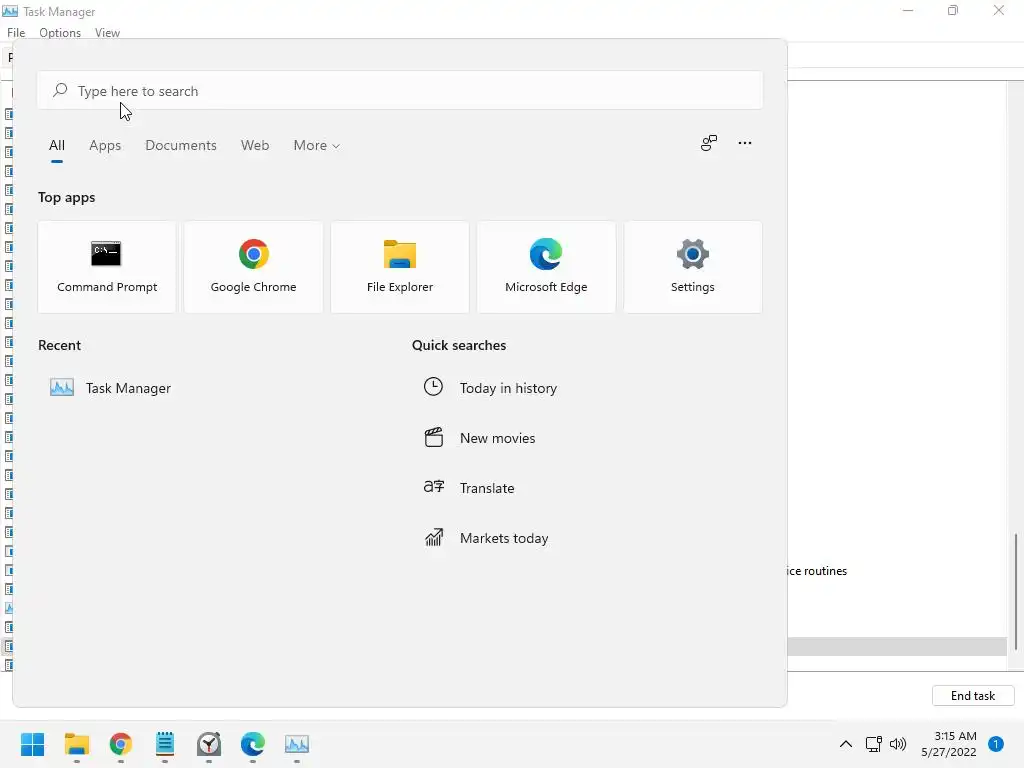
Task: Click the search magnifier icon
Action: click(x=60, y=90)
